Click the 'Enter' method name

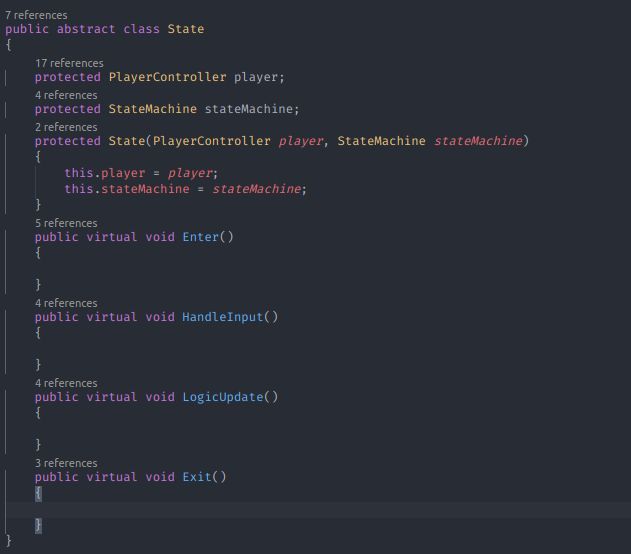click(x=200, y=237)
